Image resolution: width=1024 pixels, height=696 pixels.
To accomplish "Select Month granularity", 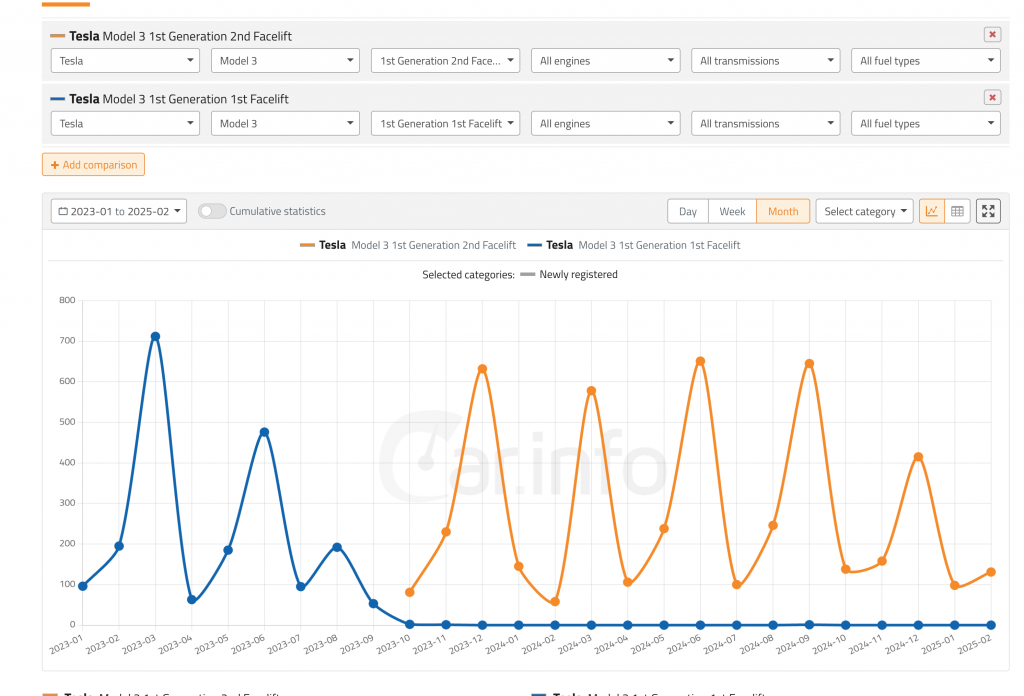I will pyautogui.click(x=783, y=211).
